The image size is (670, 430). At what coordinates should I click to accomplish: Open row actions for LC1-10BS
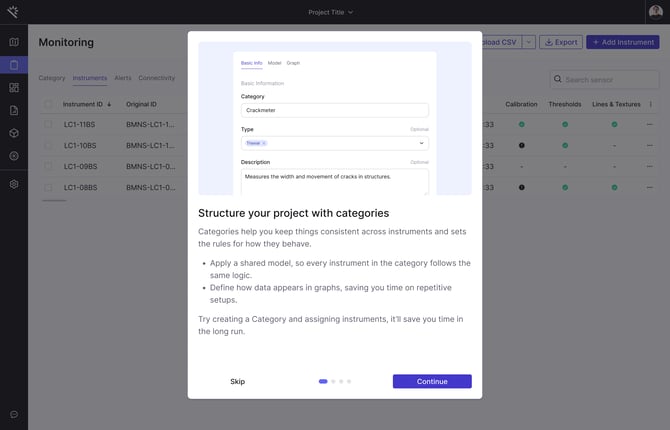(x=650, y=145)
